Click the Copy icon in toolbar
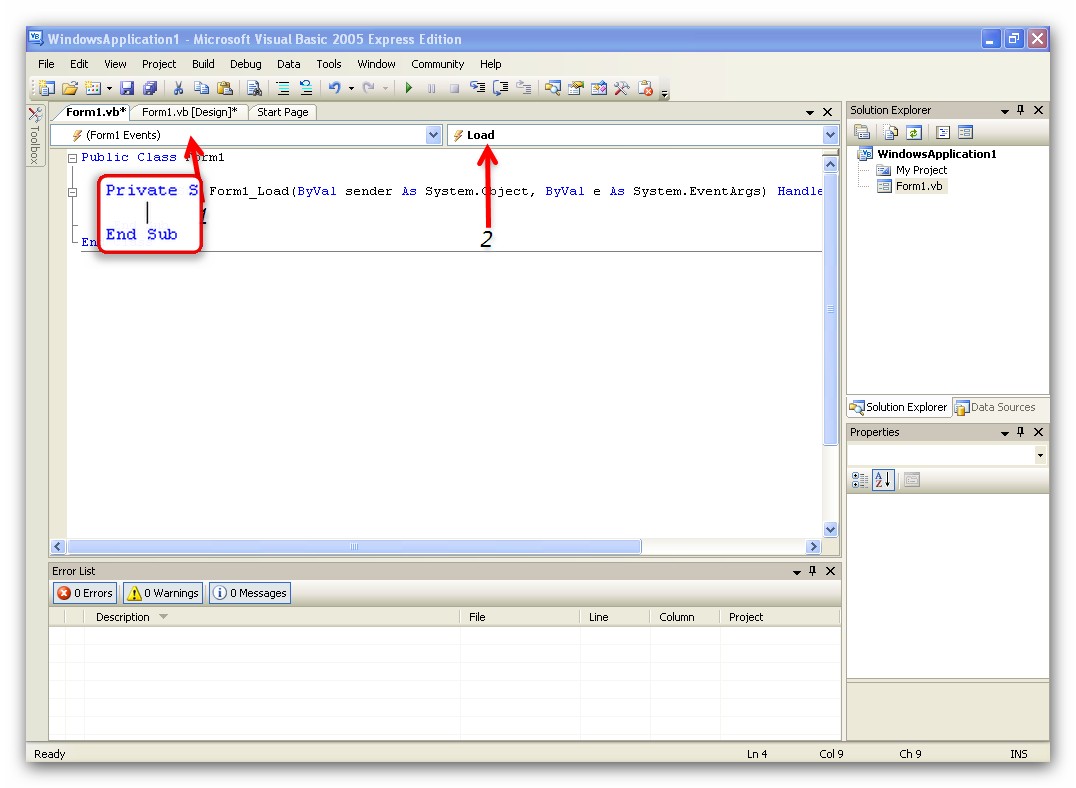Viewport: 1076px width, 788px height. coord(201,88)
